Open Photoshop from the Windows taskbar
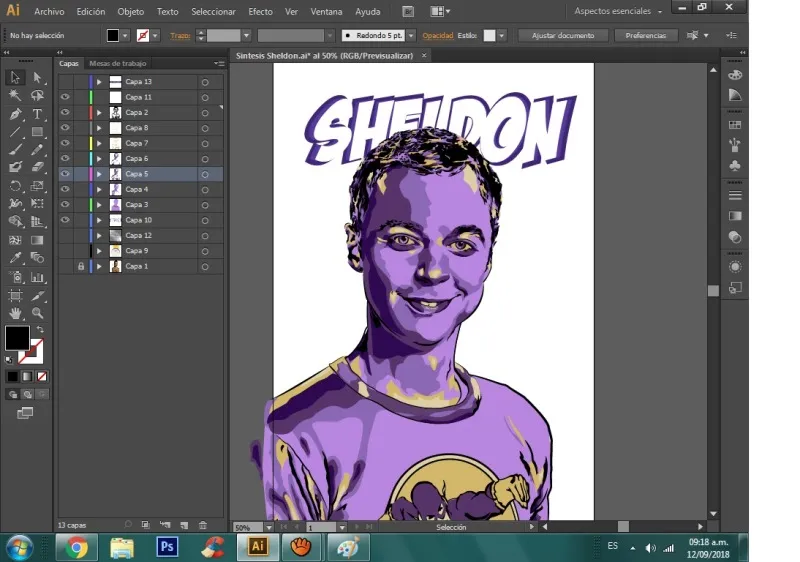This screenshot has width=800, height=562. [x=167, y=547]
